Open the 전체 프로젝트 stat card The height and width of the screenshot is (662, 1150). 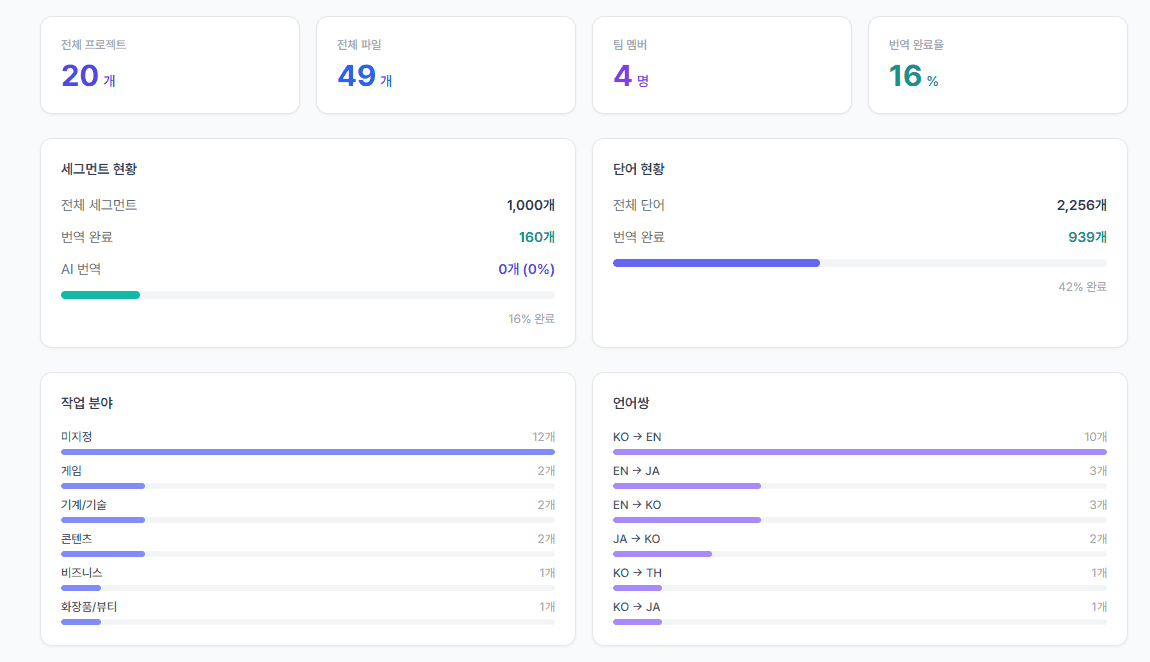(169, 65)
